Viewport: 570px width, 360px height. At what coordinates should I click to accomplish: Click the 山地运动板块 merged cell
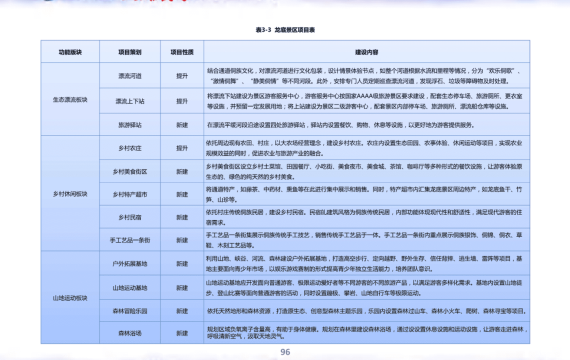click(70, 298)
